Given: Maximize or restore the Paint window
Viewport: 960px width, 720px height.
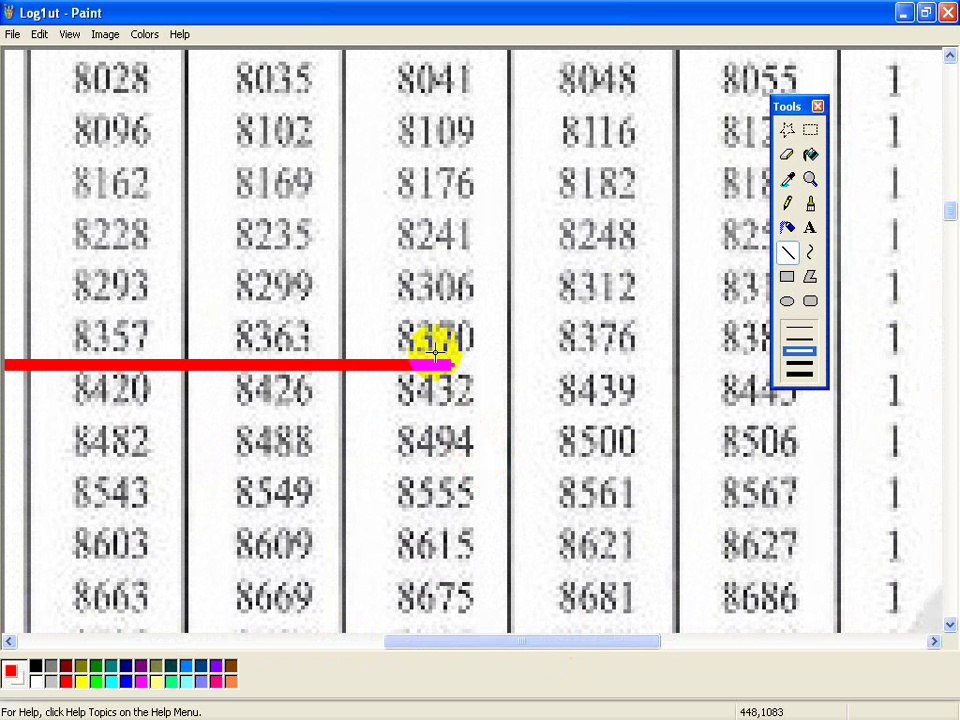Looking at the screenshot, I should pos(926,12).
